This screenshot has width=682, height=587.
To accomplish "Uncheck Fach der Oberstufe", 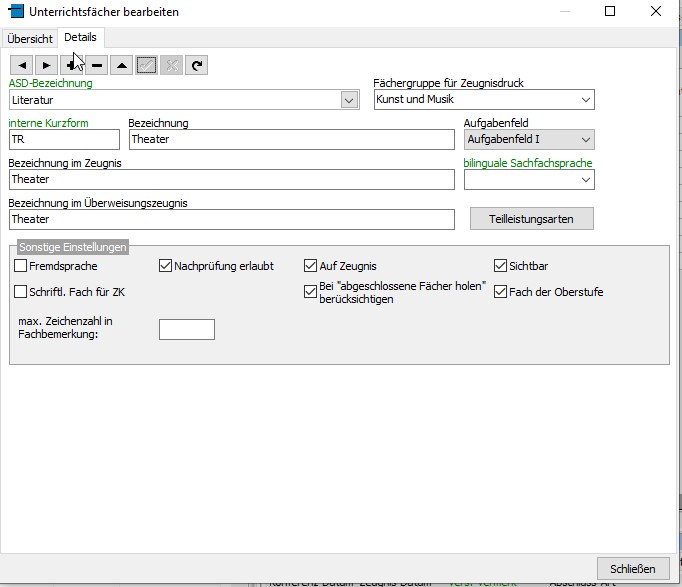I will (500, 291).
